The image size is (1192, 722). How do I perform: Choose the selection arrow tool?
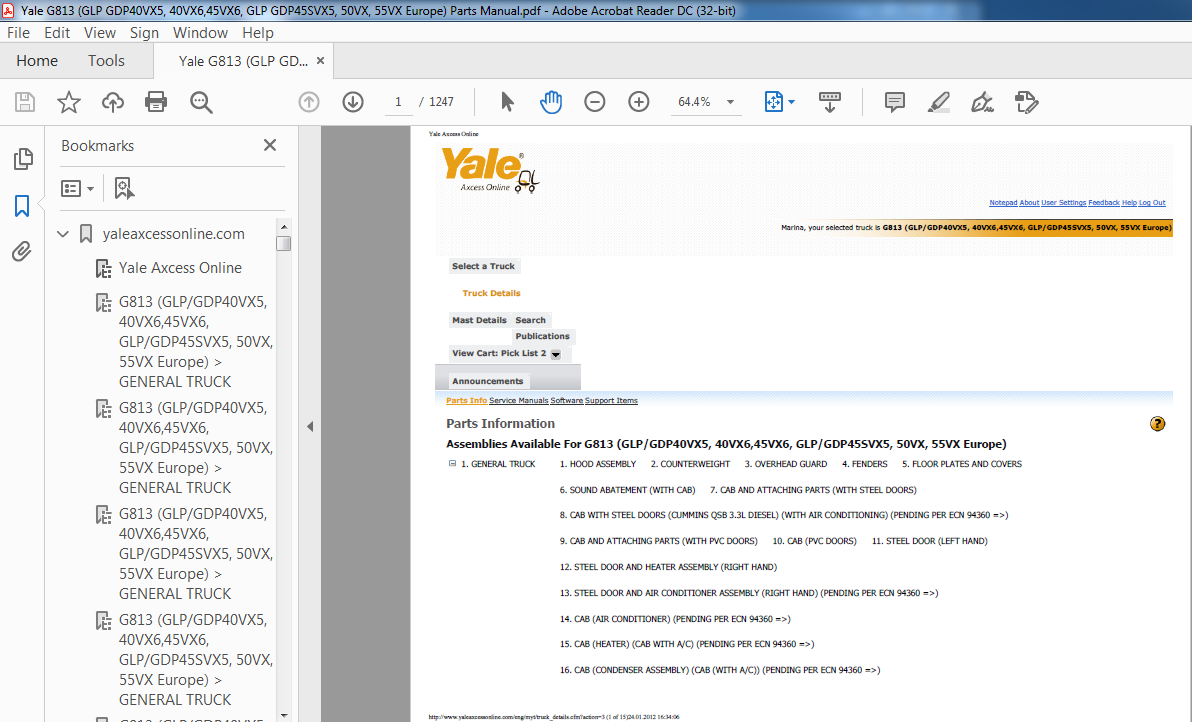[x=507, y=102]
